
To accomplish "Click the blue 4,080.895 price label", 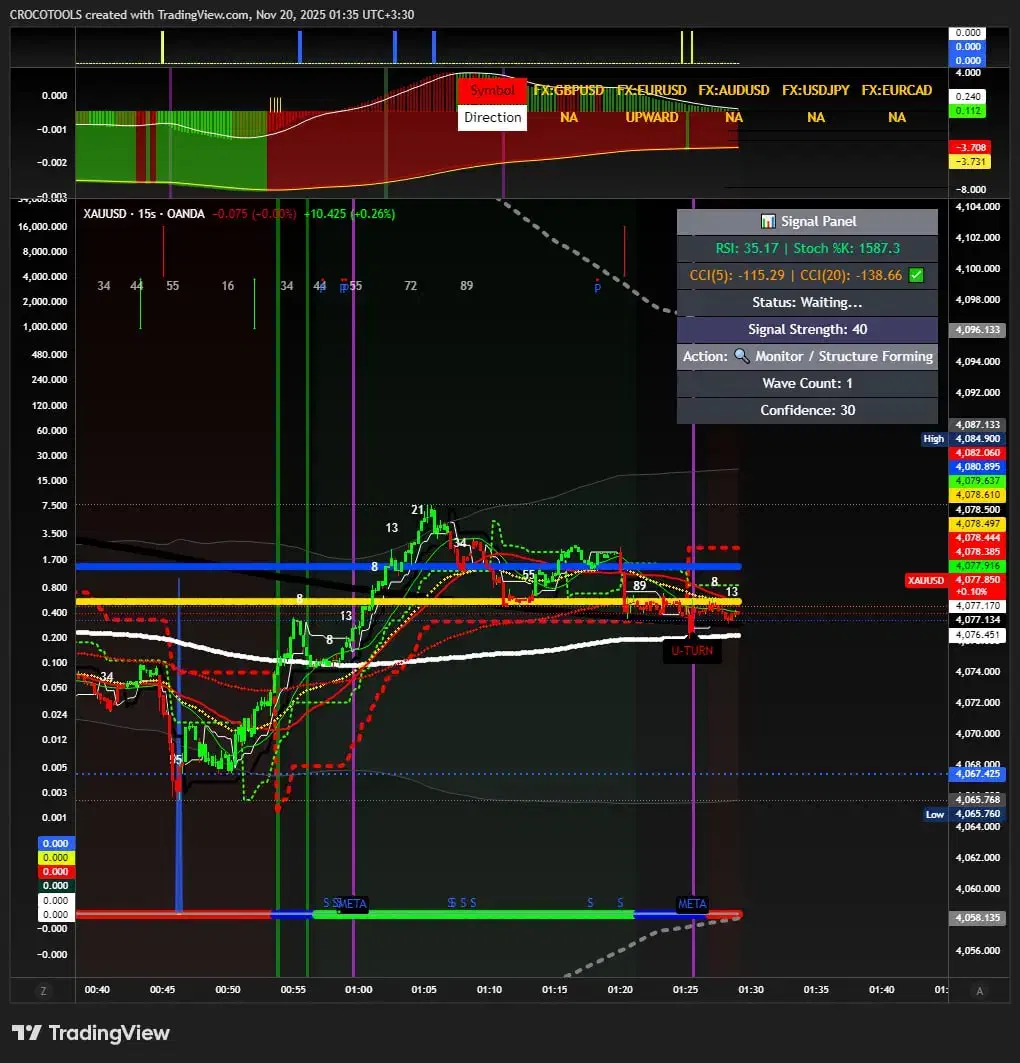I will tap(977, 467).
